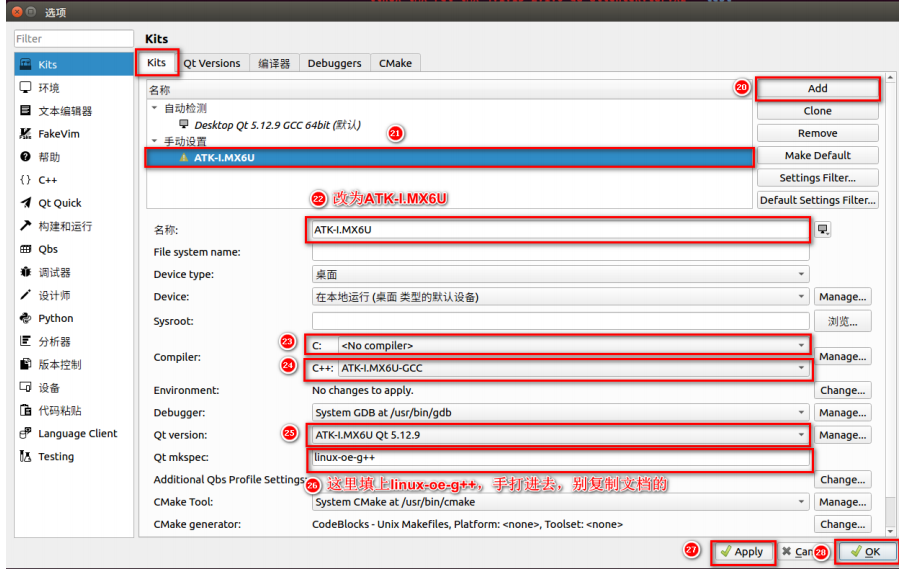This screenshot has width=899, height=570.
Task: Click Manage... next to Device
Action: [842, 296]
